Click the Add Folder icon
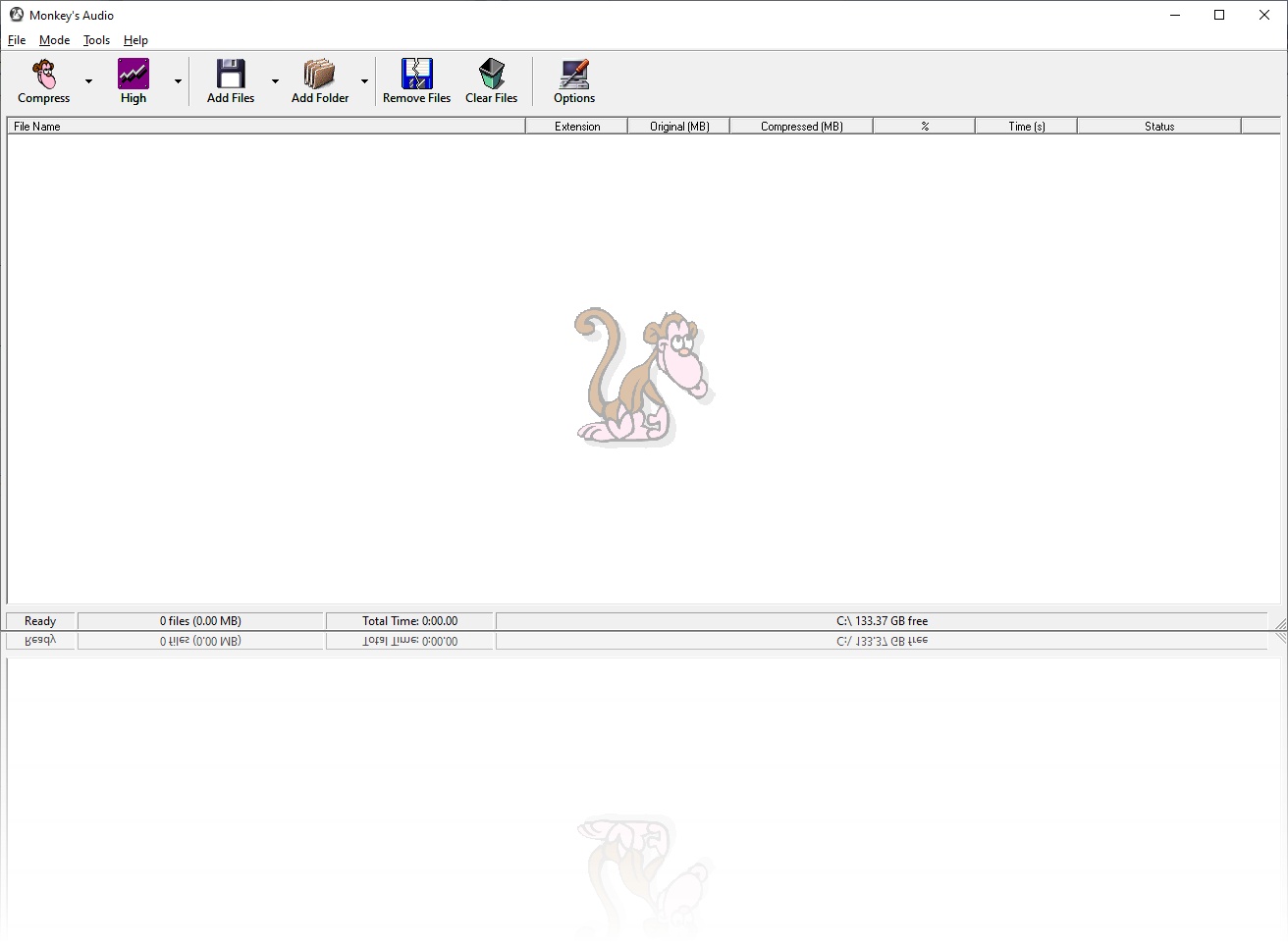Viewport: 1288px width, 946px height. coord(319,74)
